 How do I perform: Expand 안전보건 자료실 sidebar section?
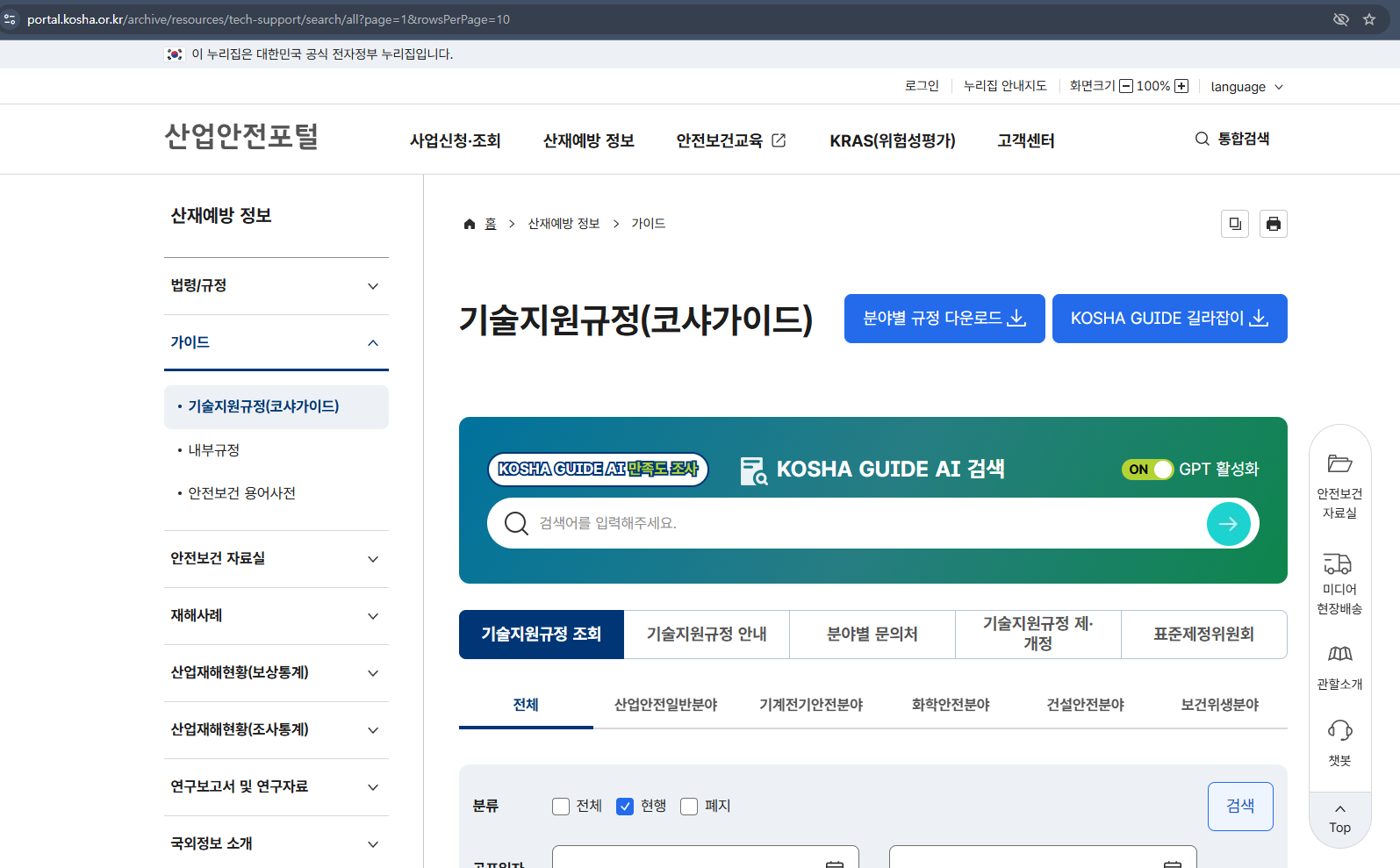coord(276,559)
